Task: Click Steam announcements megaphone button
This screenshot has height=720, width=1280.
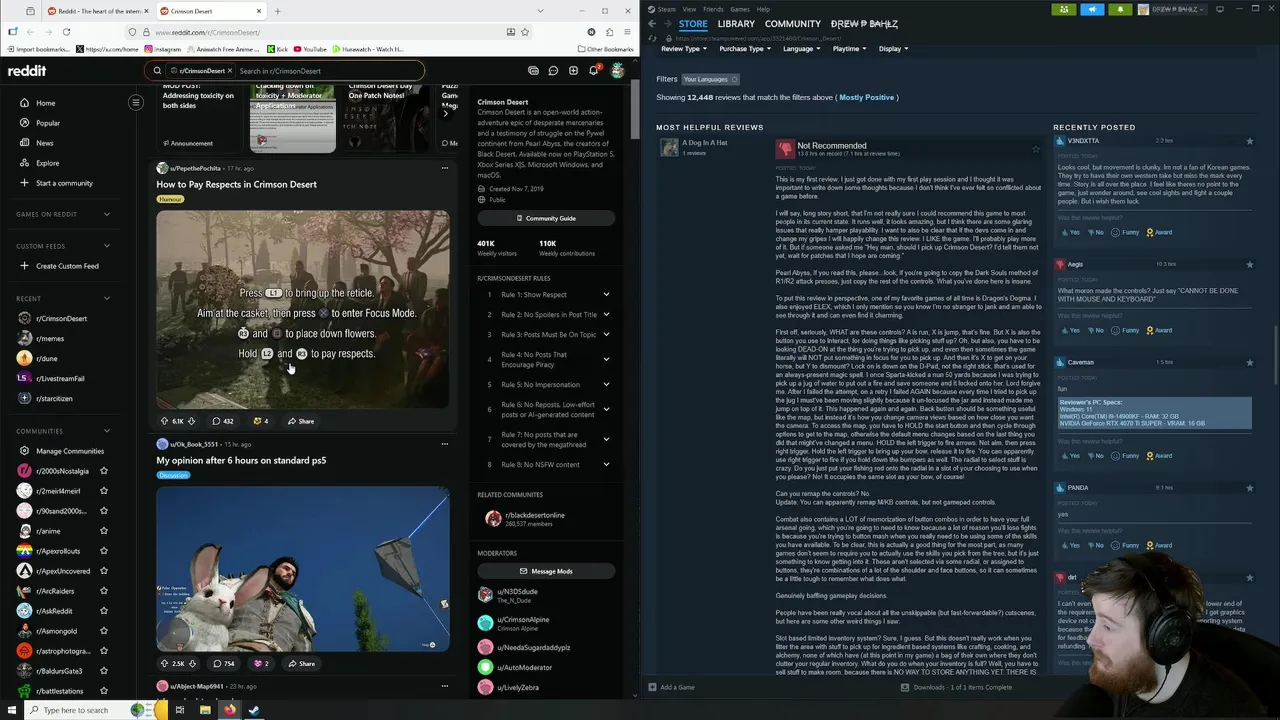Action: point(1092,9)
